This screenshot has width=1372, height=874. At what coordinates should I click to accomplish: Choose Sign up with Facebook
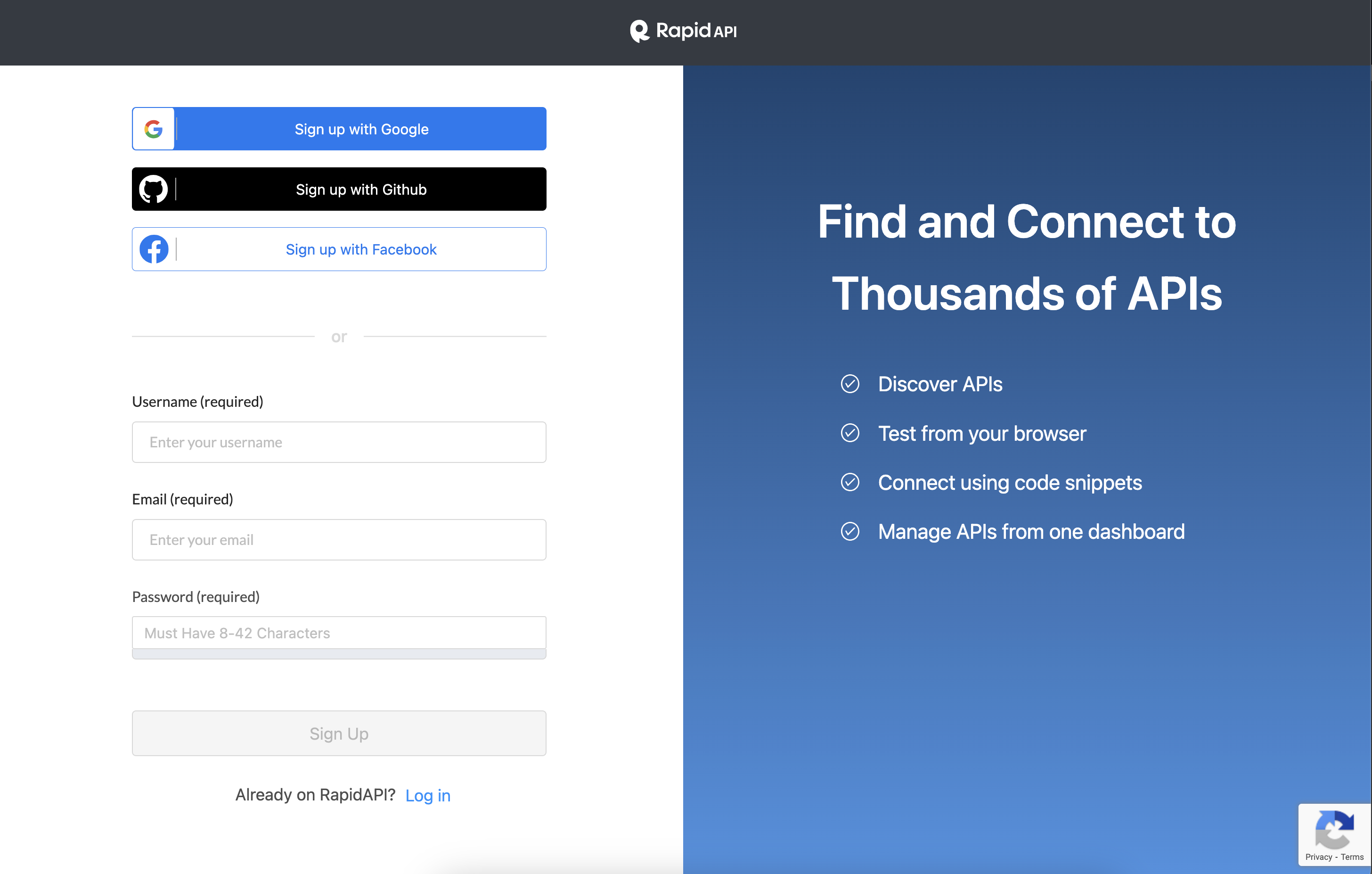click(361, 249)
